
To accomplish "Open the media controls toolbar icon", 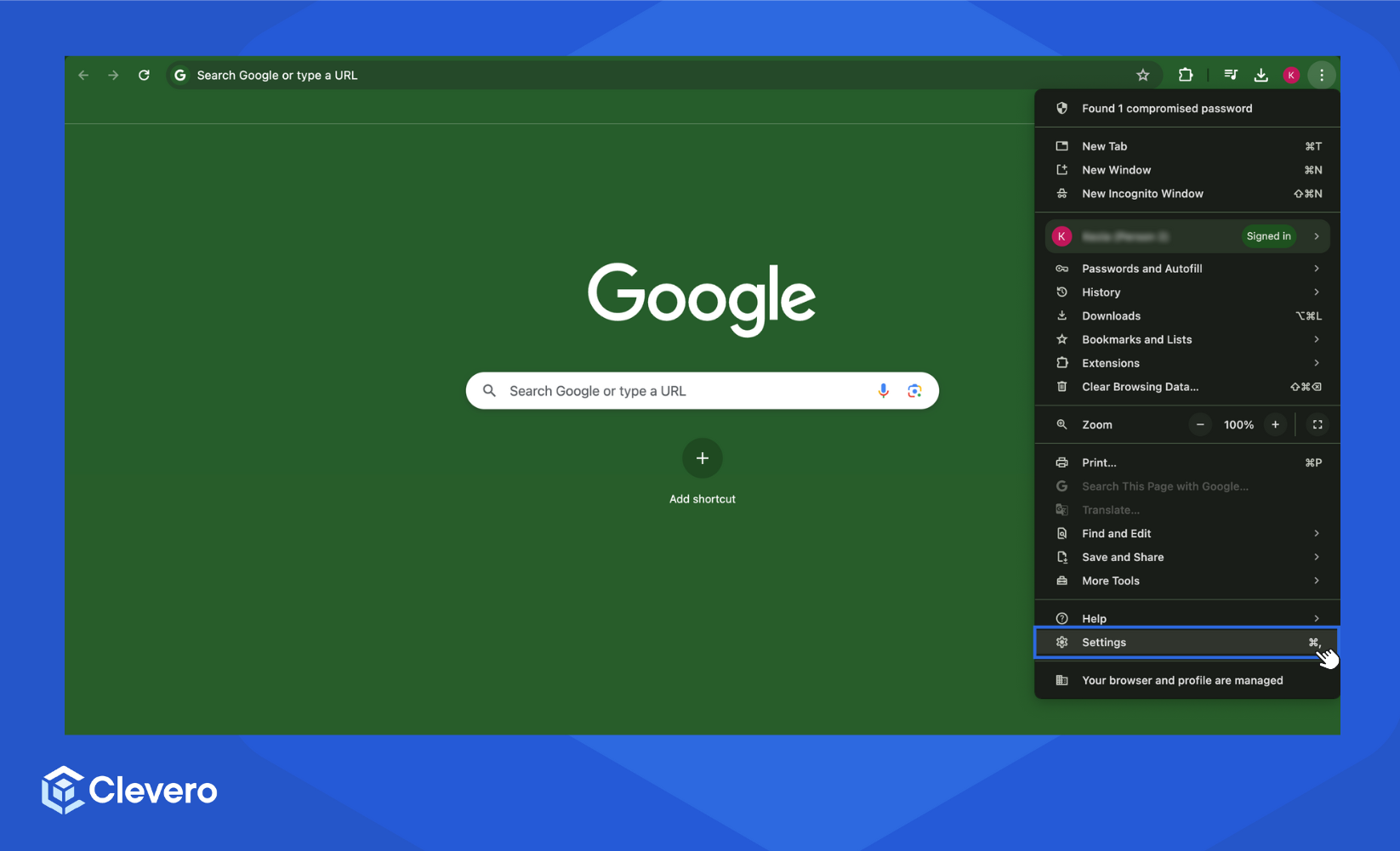I will [1231, 75].
